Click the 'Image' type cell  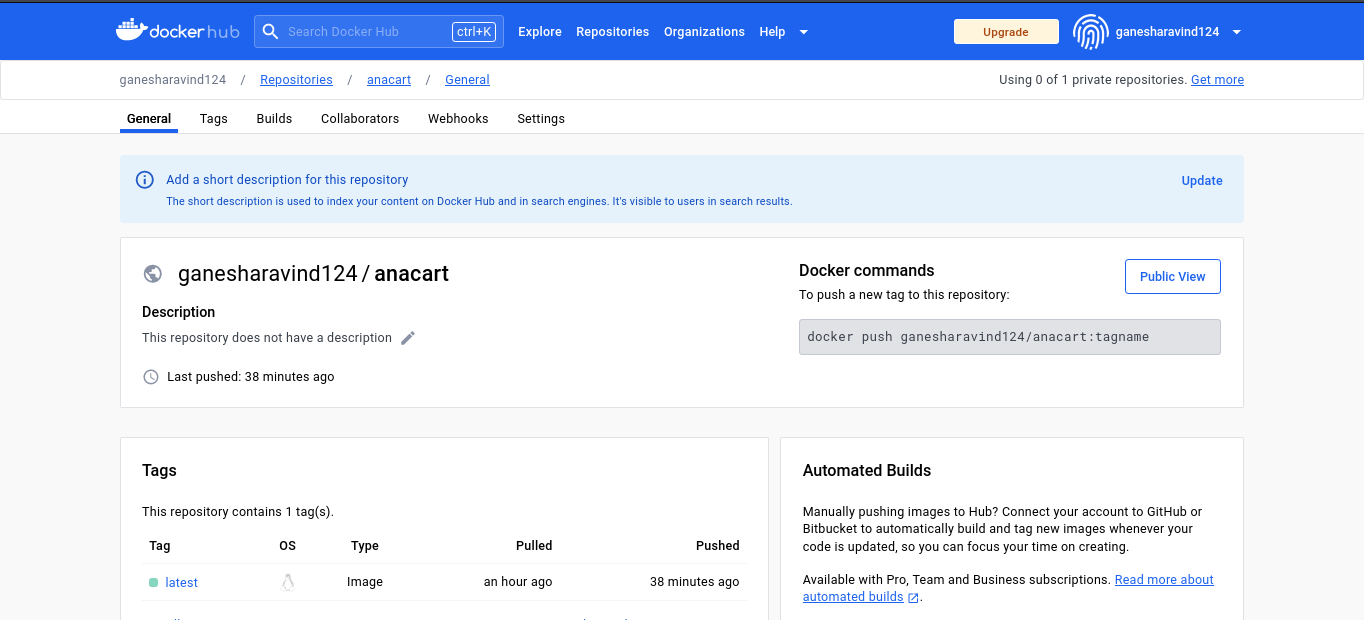coord(365,582)
